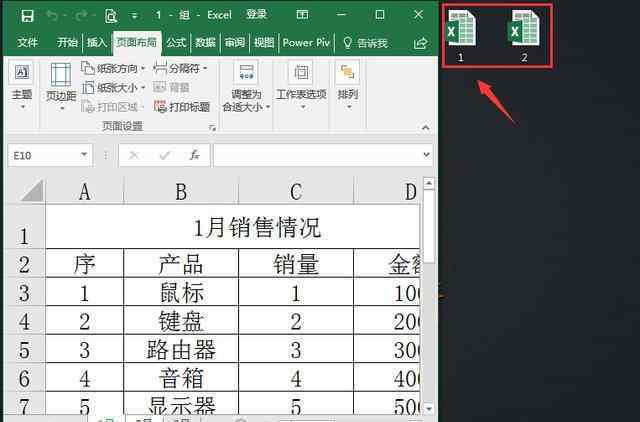The height and width of the screenshot is (422, 640).
Task: Open Excel file 2 on desktop
Action: tap(522, 36)
